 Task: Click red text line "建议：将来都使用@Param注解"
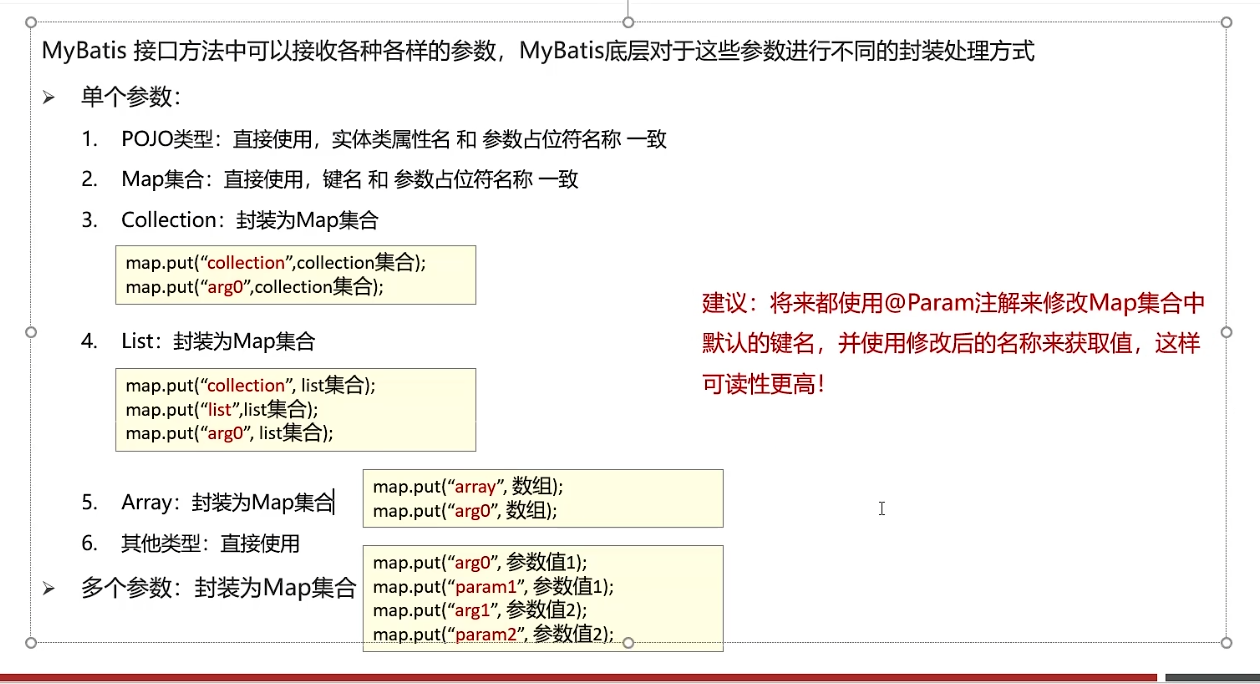click(x=954, y=303)
